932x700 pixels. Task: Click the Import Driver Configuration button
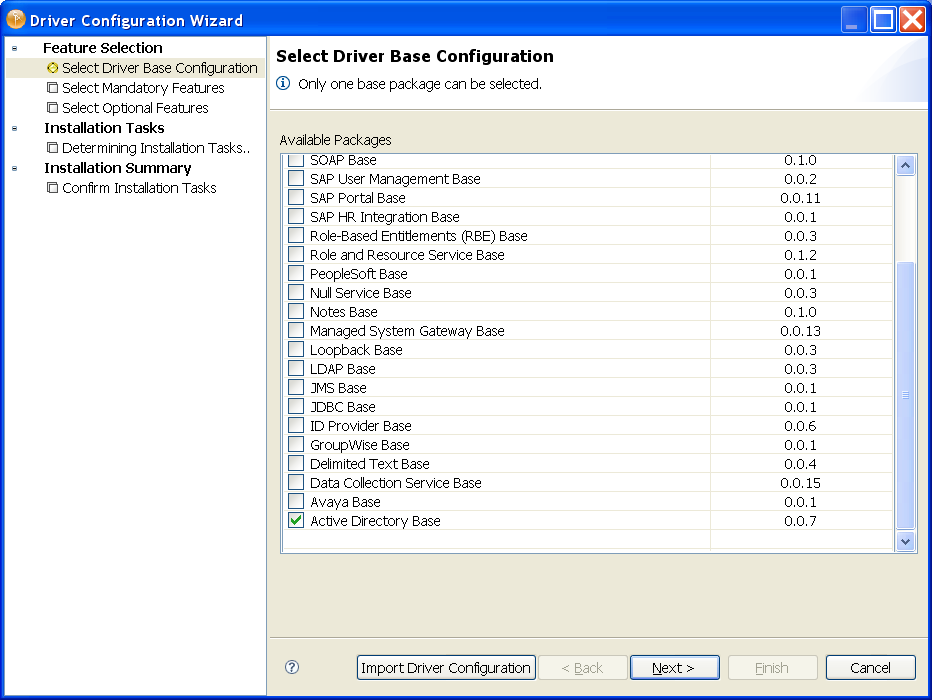tap(446, 668)
